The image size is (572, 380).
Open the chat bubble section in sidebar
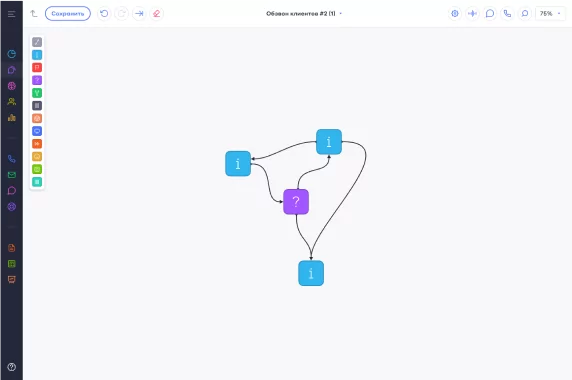coord(12,190)
